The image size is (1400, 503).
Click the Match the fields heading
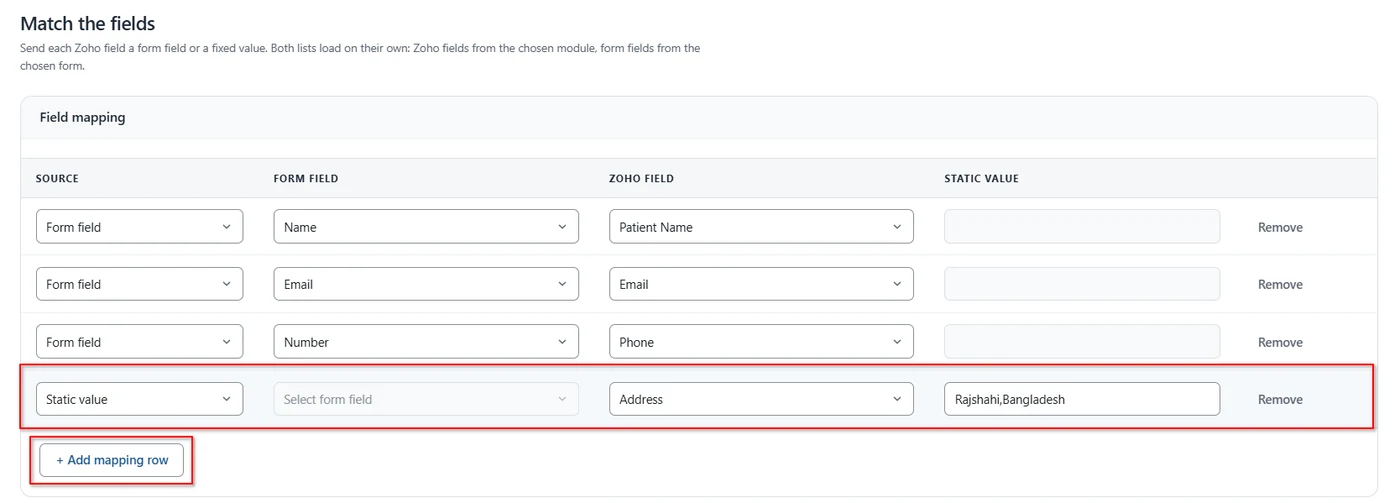[x=88, y=23]
